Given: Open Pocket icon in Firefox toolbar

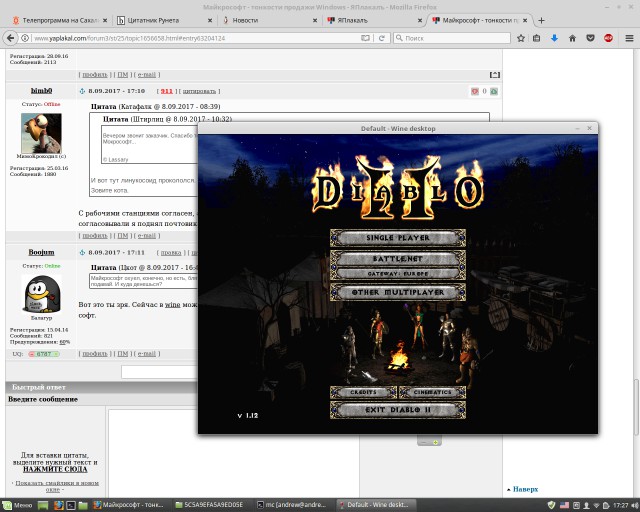Looking at the screenshot, I should click(x=590, y=38).
